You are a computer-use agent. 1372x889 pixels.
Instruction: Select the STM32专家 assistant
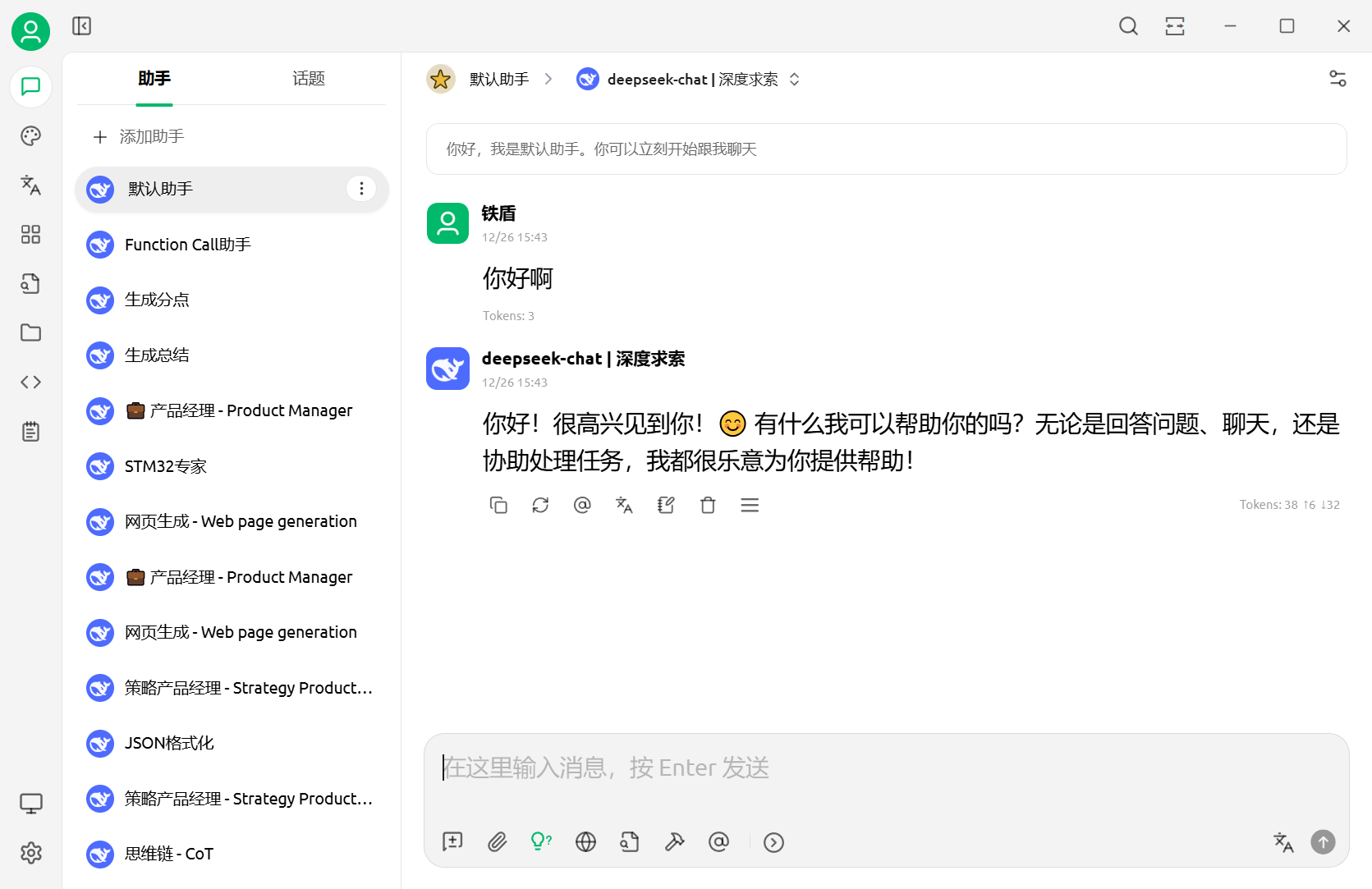tap(232, 466)
